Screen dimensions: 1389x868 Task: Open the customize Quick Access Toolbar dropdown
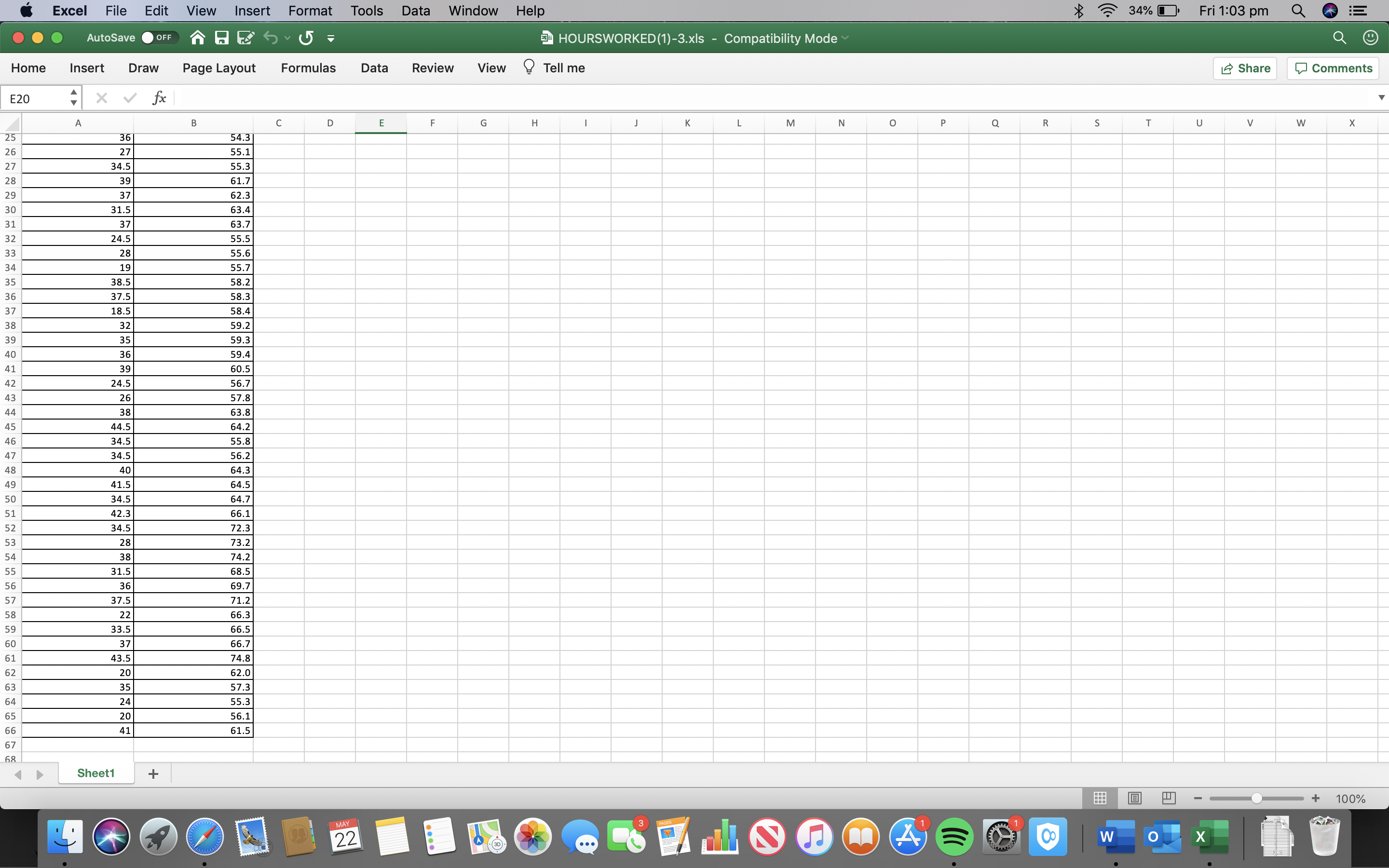[x=330, y=38]
